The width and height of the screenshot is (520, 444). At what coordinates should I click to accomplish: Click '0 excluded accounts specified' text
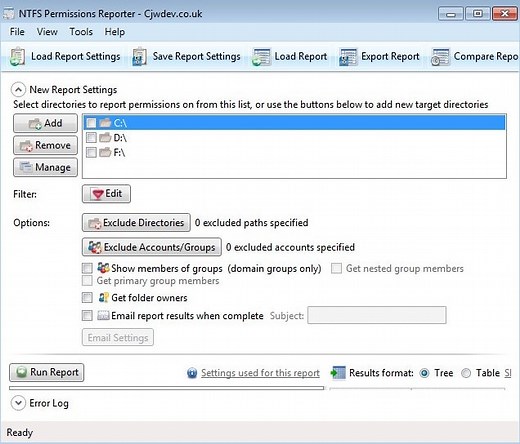(x=290, y=247)
